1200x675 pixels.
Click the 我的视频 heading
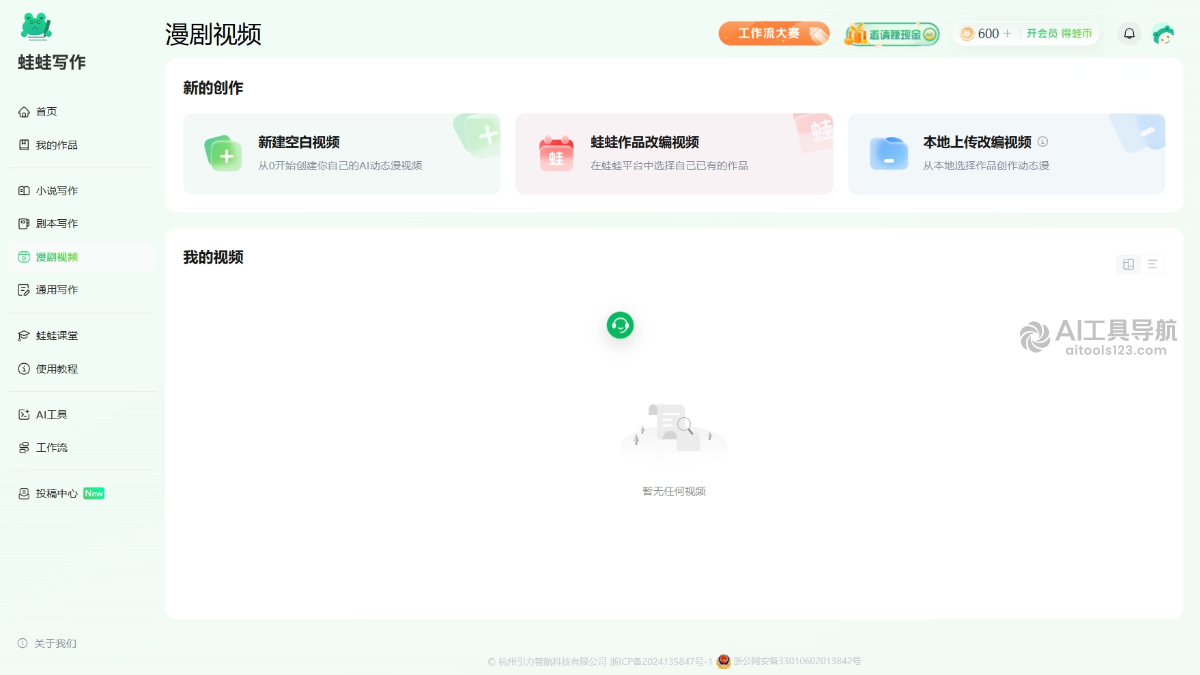[213, 257]
